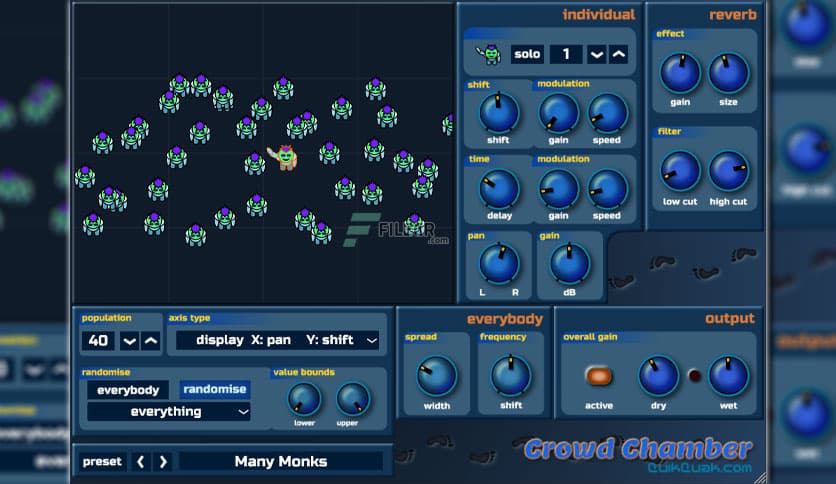Screen dimensions: 836x484
Task: Adjust the individual gain dB knob
Action: [569, 264]
